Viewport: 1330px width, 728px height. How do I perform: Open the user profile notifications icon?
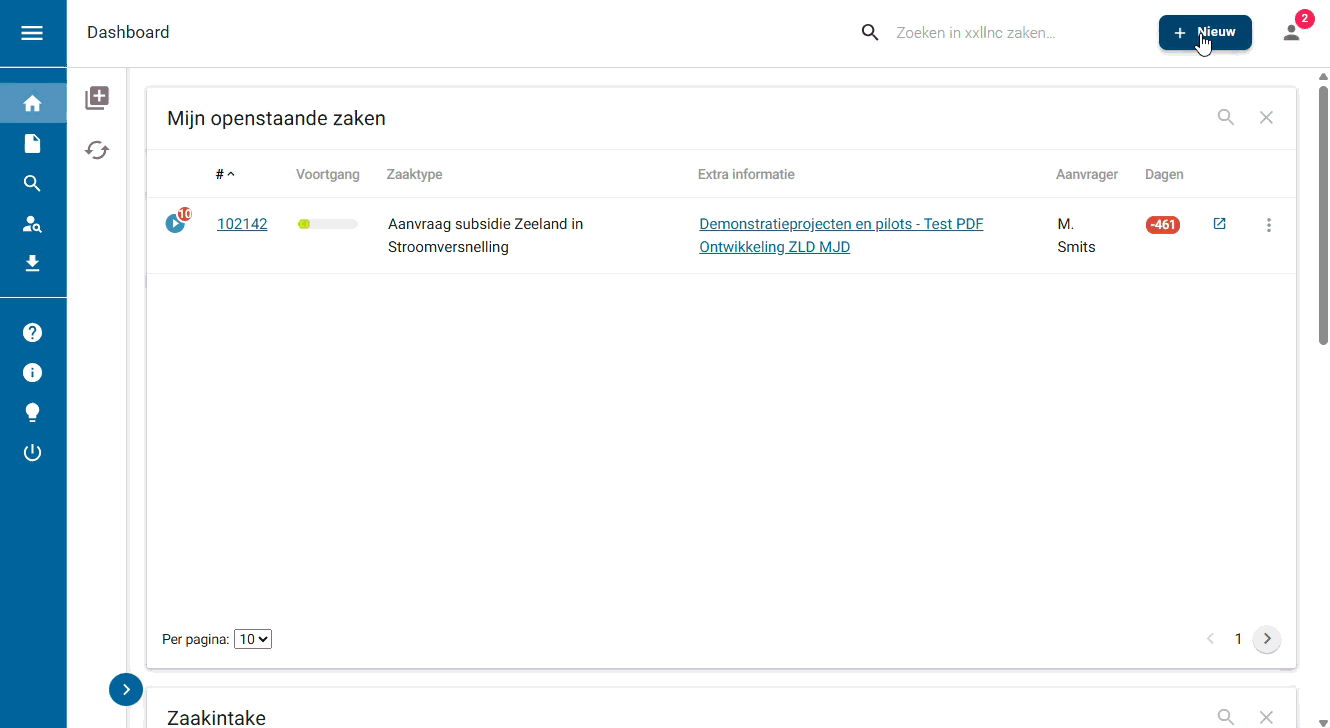[x=1292, y=32]
